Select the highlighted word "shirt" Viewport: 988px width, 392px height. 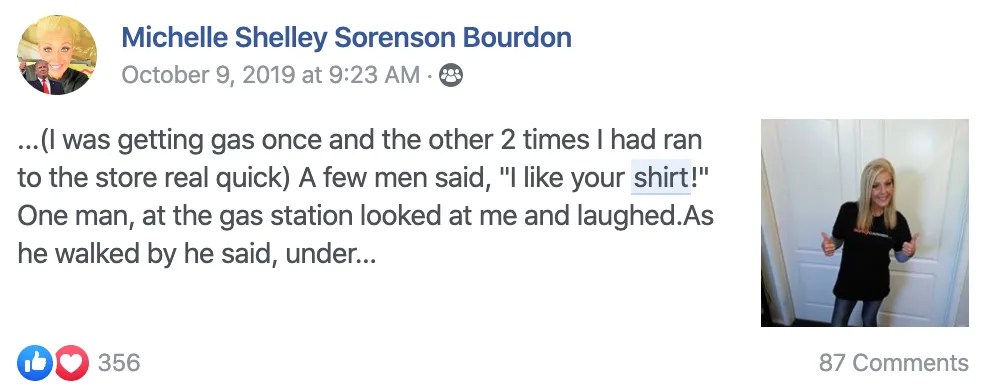click(x=661, y=178)
